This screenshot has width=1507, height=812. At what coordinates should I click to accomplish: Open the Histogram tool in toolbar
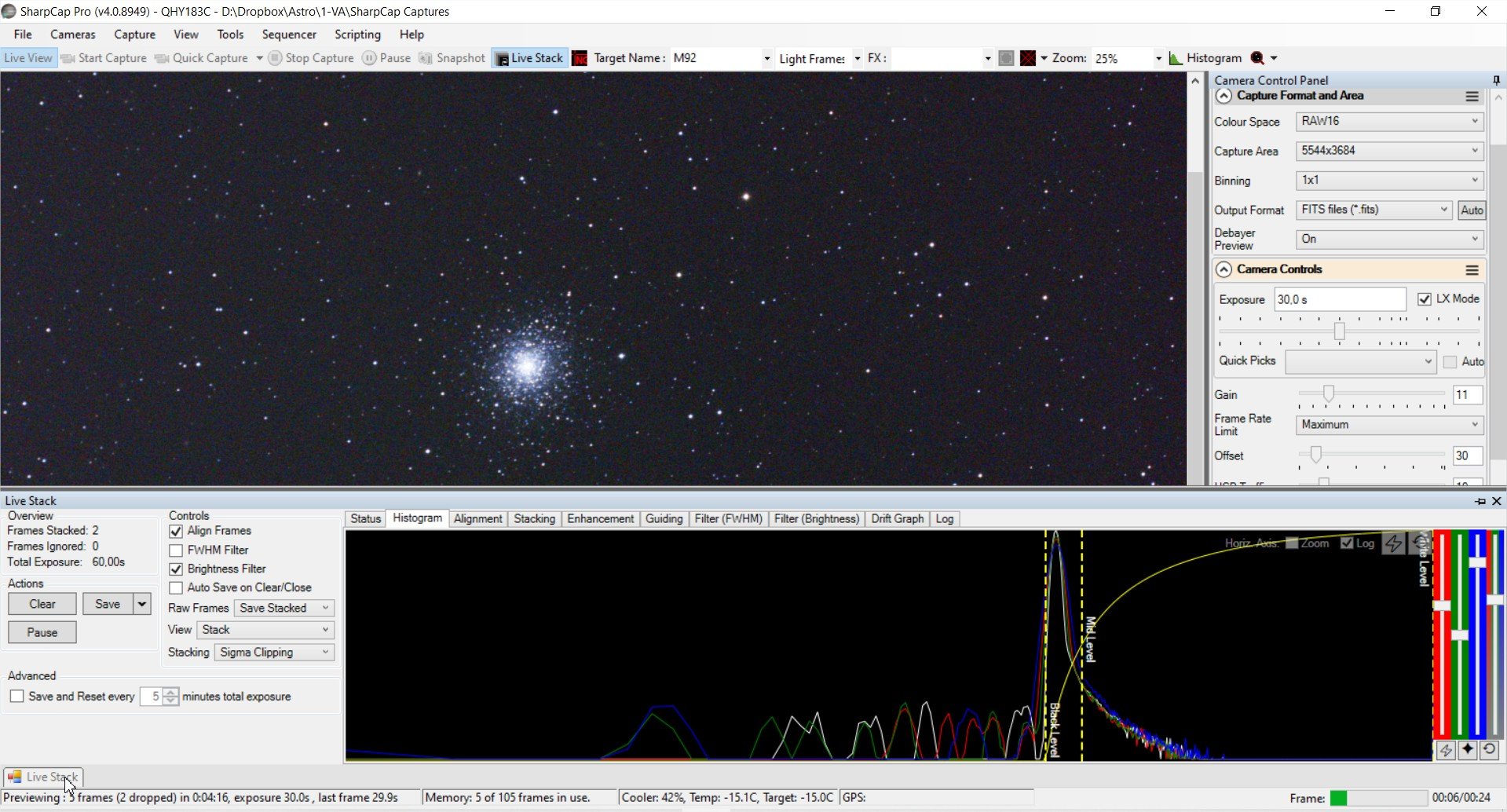(1205, 58)
